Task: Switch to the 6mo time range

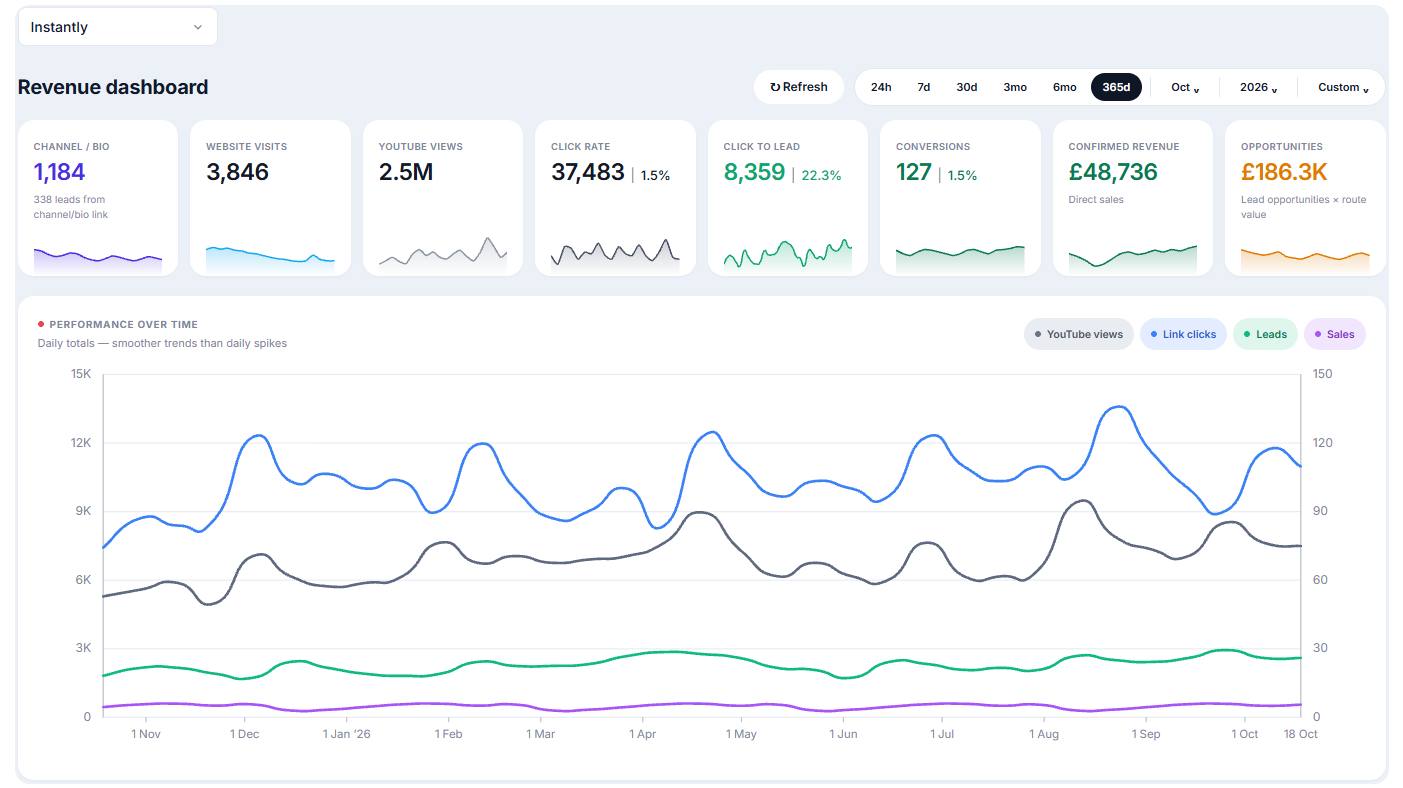Action: [x=1065, y=87]
